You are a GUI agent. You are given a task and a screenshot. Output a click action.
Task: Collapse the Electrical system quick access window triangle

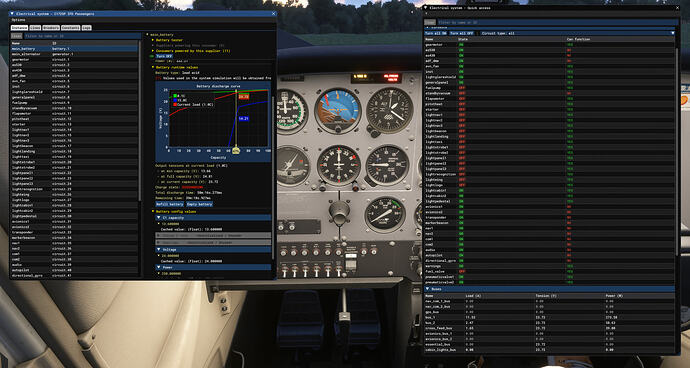(425, 7)
